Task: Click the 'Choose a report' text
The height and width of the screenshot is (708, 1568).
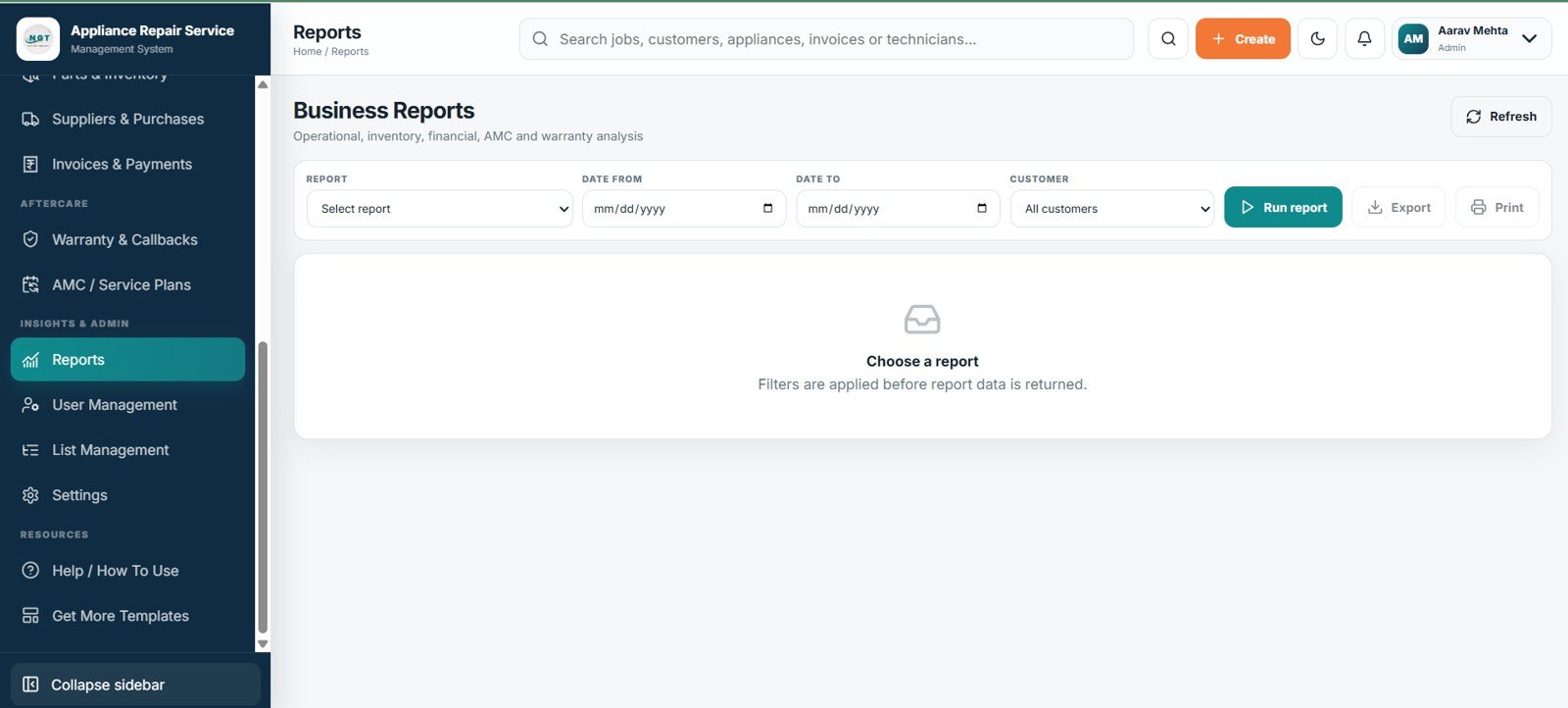Action: click(922, 362)
